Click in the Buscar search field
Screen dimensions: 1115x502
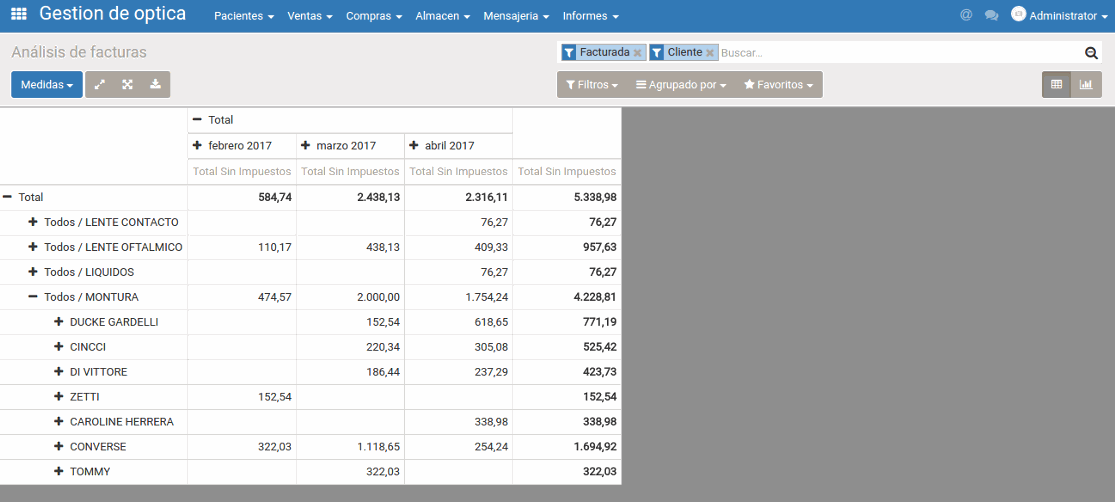tap(898, 53)
